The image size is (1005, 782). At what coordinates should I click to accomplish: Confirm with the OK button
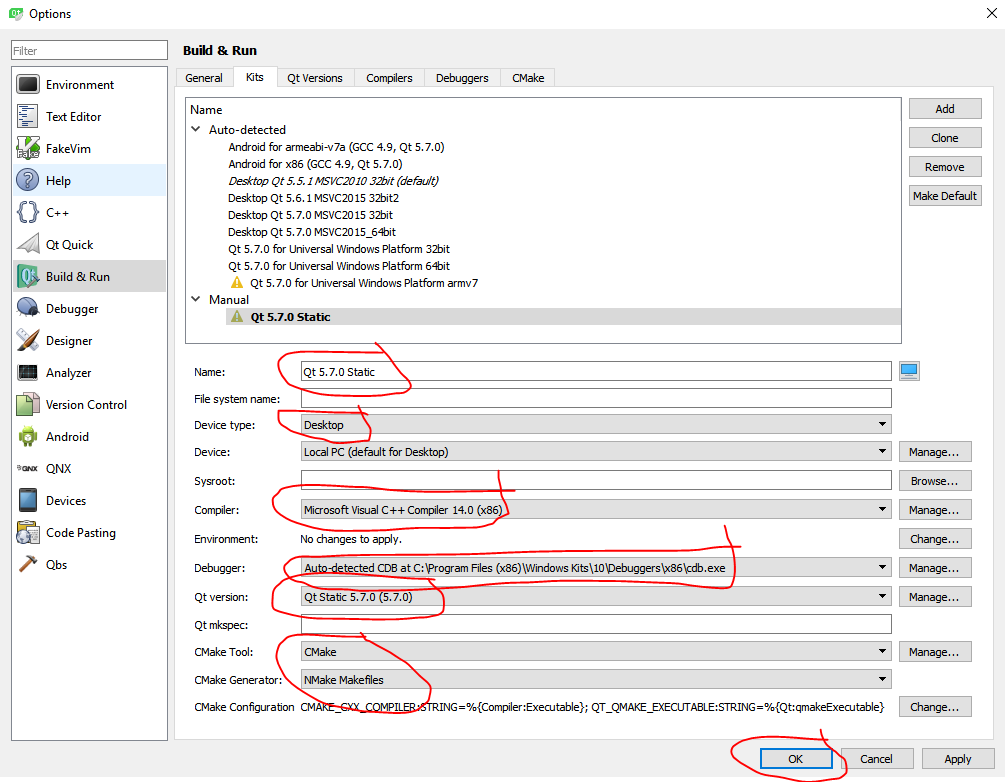tap(795, 759)
